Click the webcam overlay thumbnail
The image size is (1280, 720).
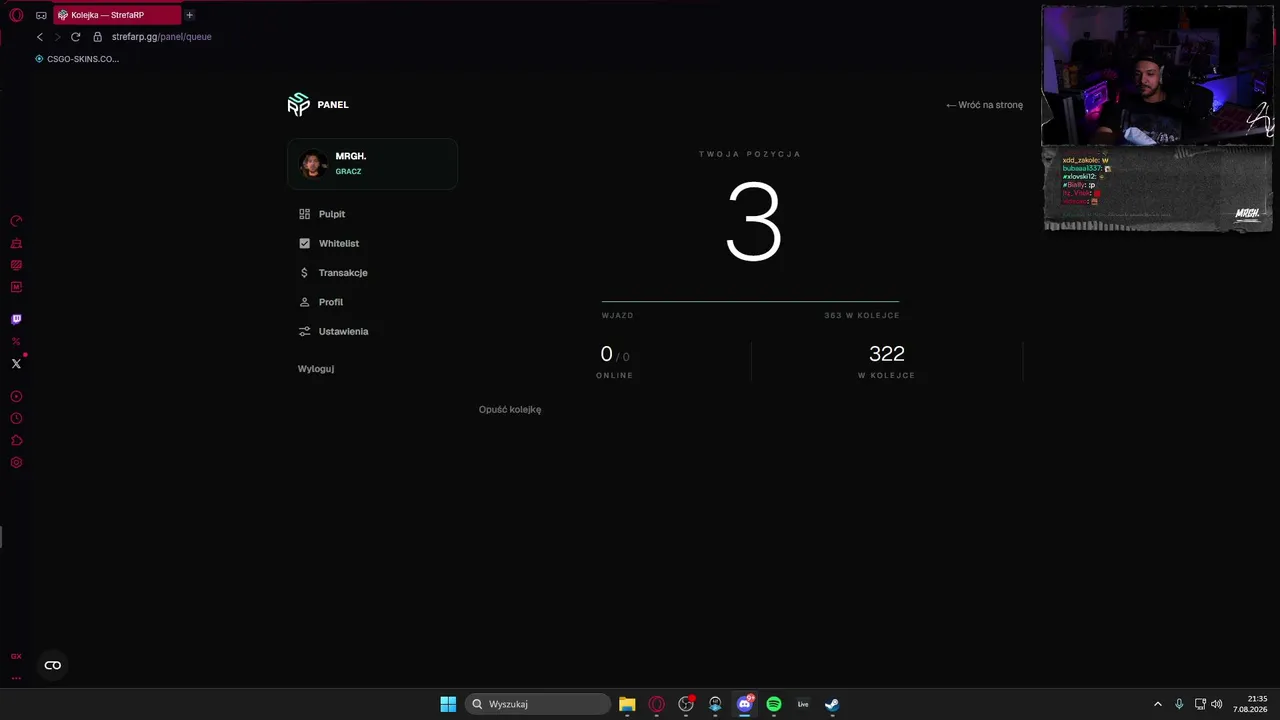click(x=1158, y=76)
